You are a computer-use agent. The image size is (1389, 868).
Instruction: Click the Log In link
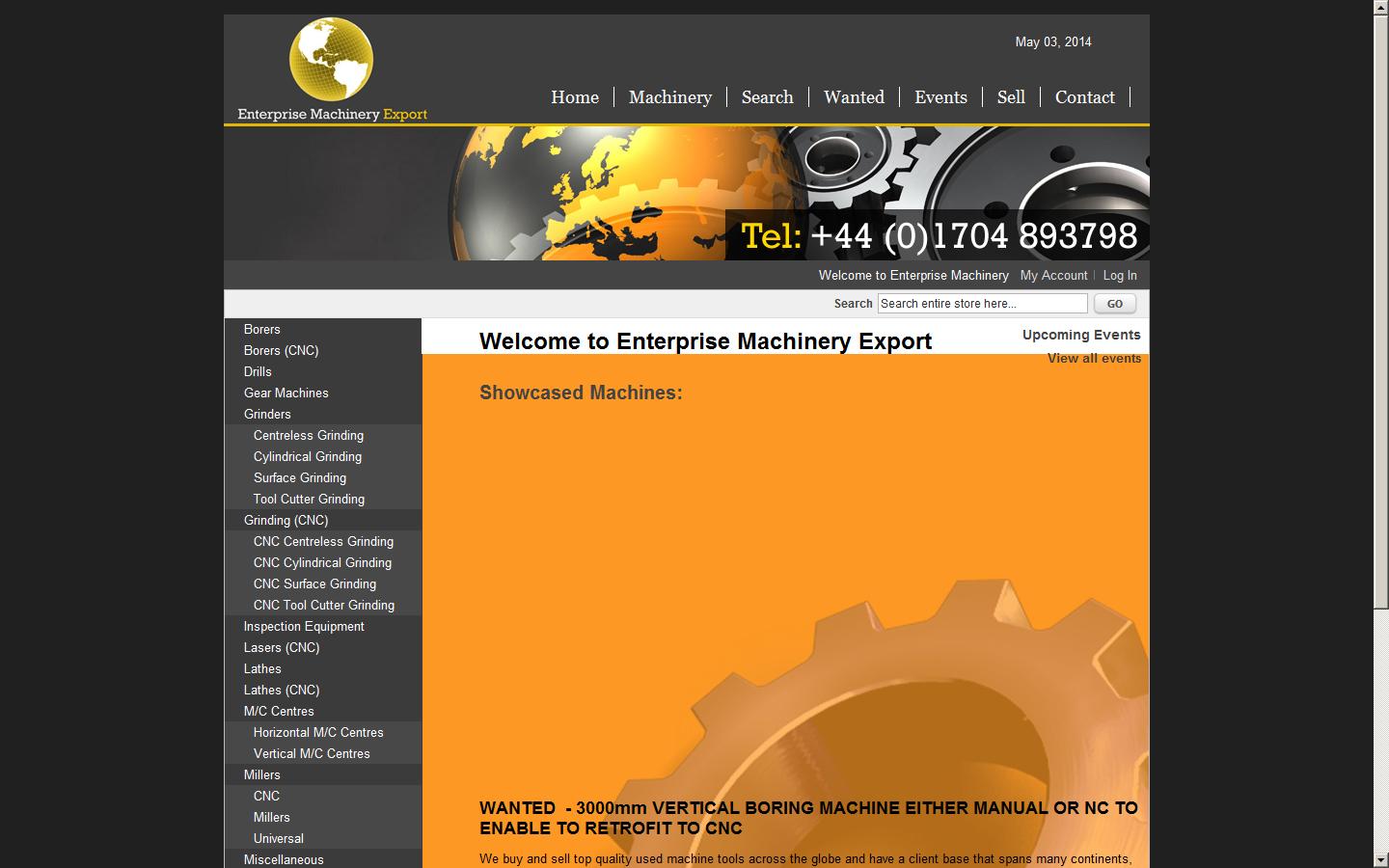coord(1119,276)
